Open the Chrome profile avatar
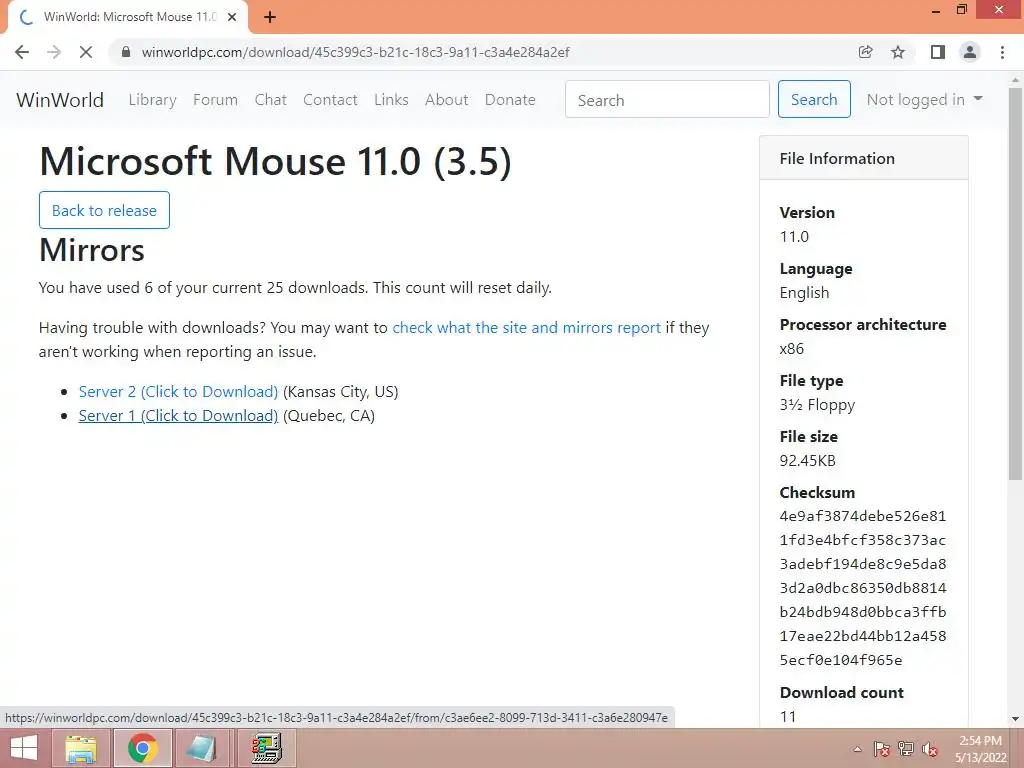 970,52
